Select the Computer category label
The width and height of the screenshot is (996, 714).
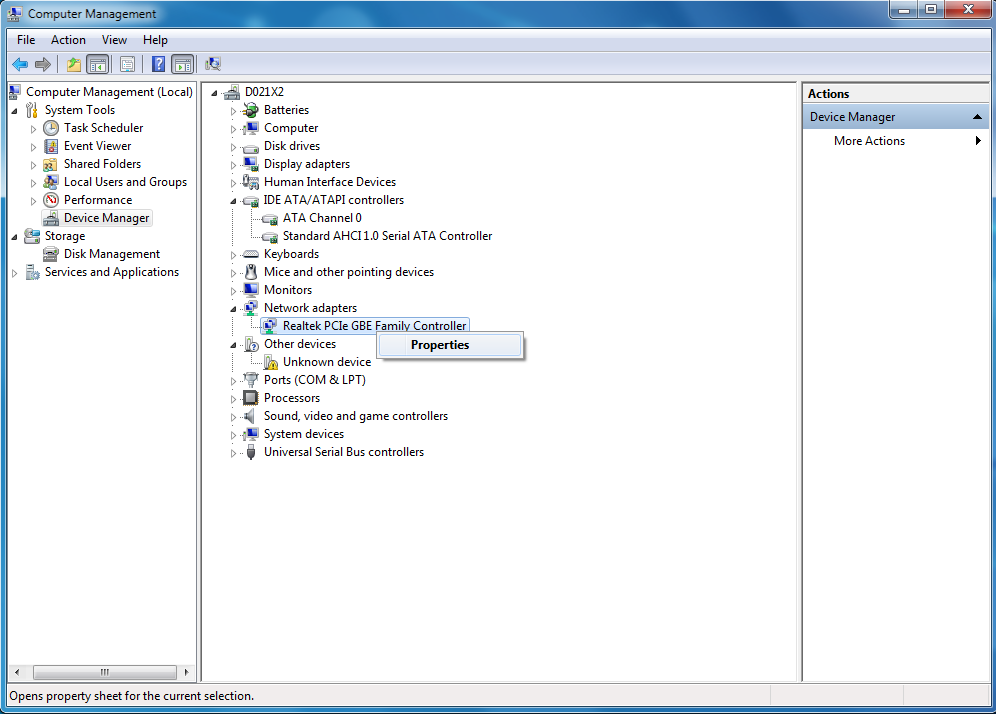click(291, 128)
